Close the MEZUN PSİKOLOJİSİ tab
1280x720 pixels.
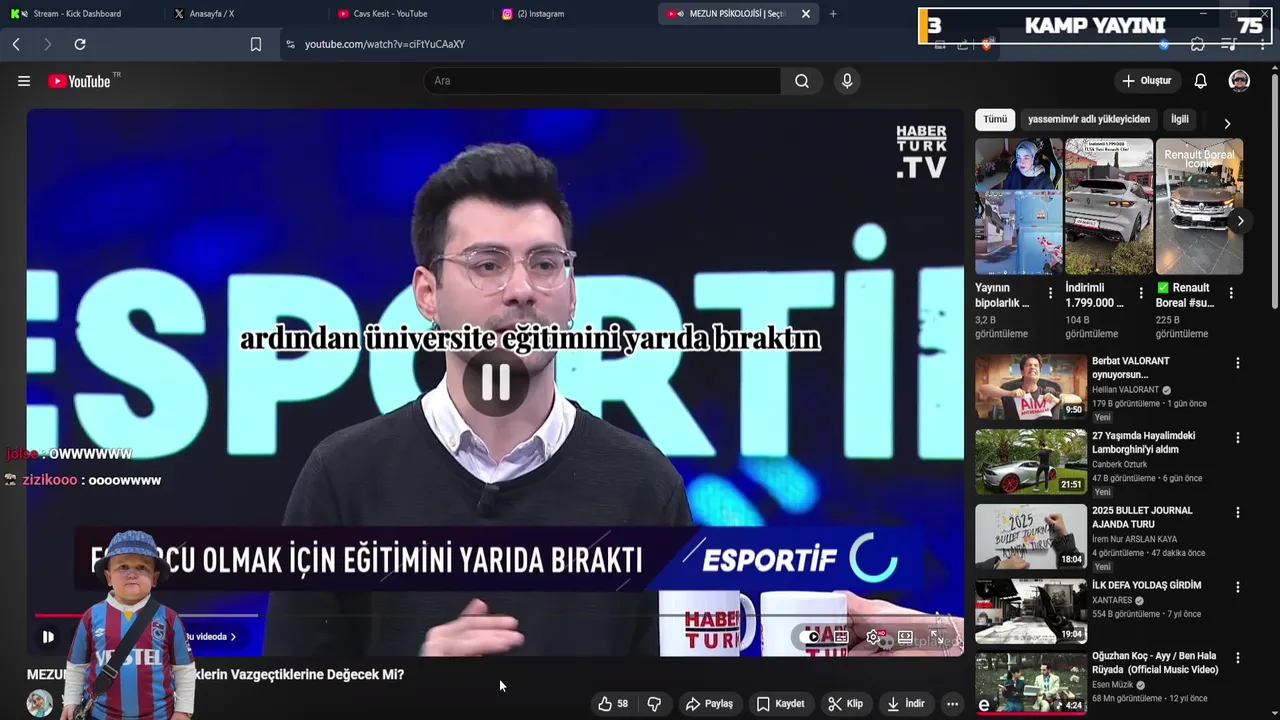[x=806, y=14]
